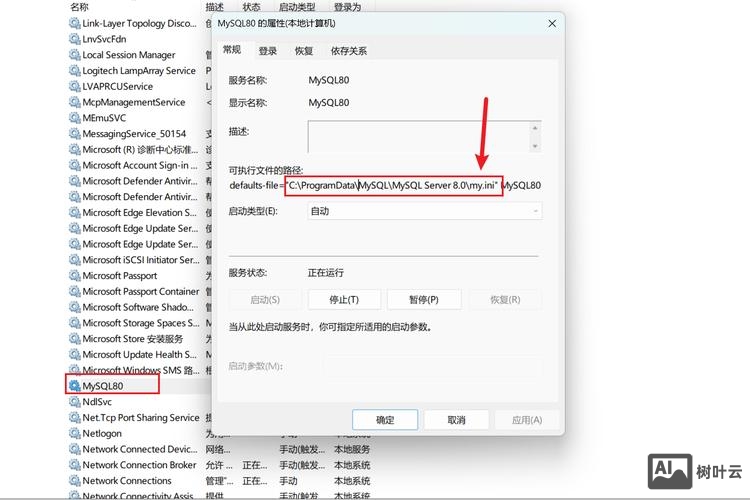This screenshot has width=750, height=500.
Task: Click the gear icon beside Local Session Manager
Action: [74, 55]
